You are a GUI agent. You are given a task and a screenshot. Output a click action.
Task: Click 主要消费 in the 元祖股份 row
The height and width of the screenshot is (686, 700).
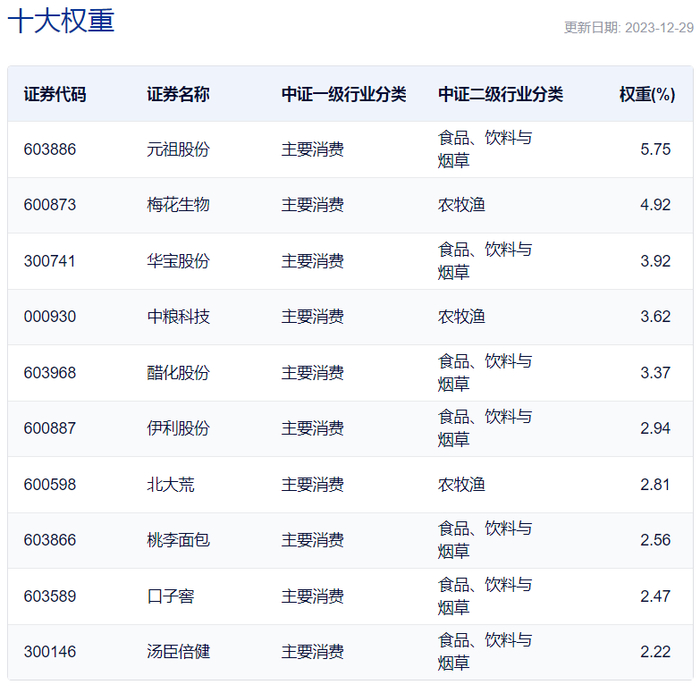tap(312, 149)
